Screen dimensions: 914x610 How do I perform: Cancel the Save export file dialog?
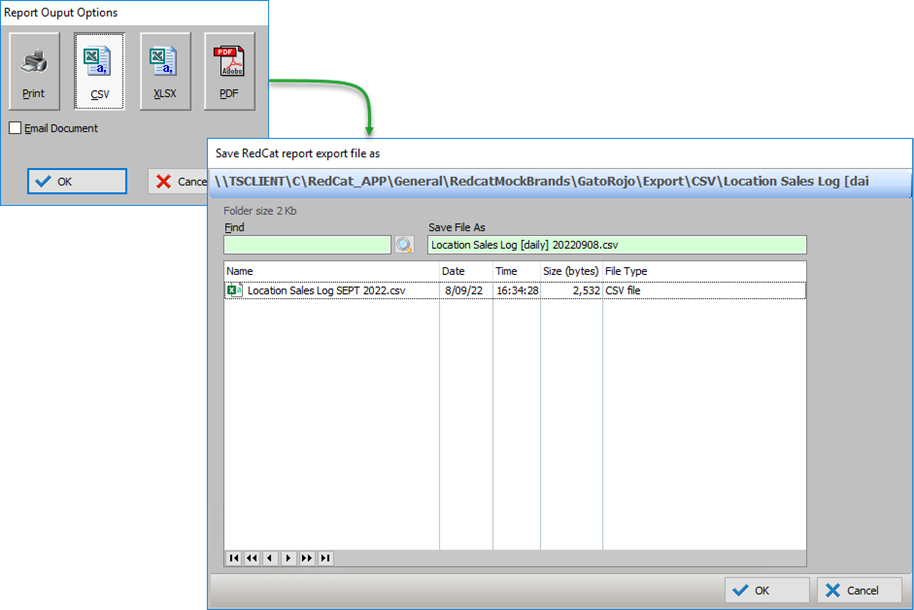tap(859, 590)
